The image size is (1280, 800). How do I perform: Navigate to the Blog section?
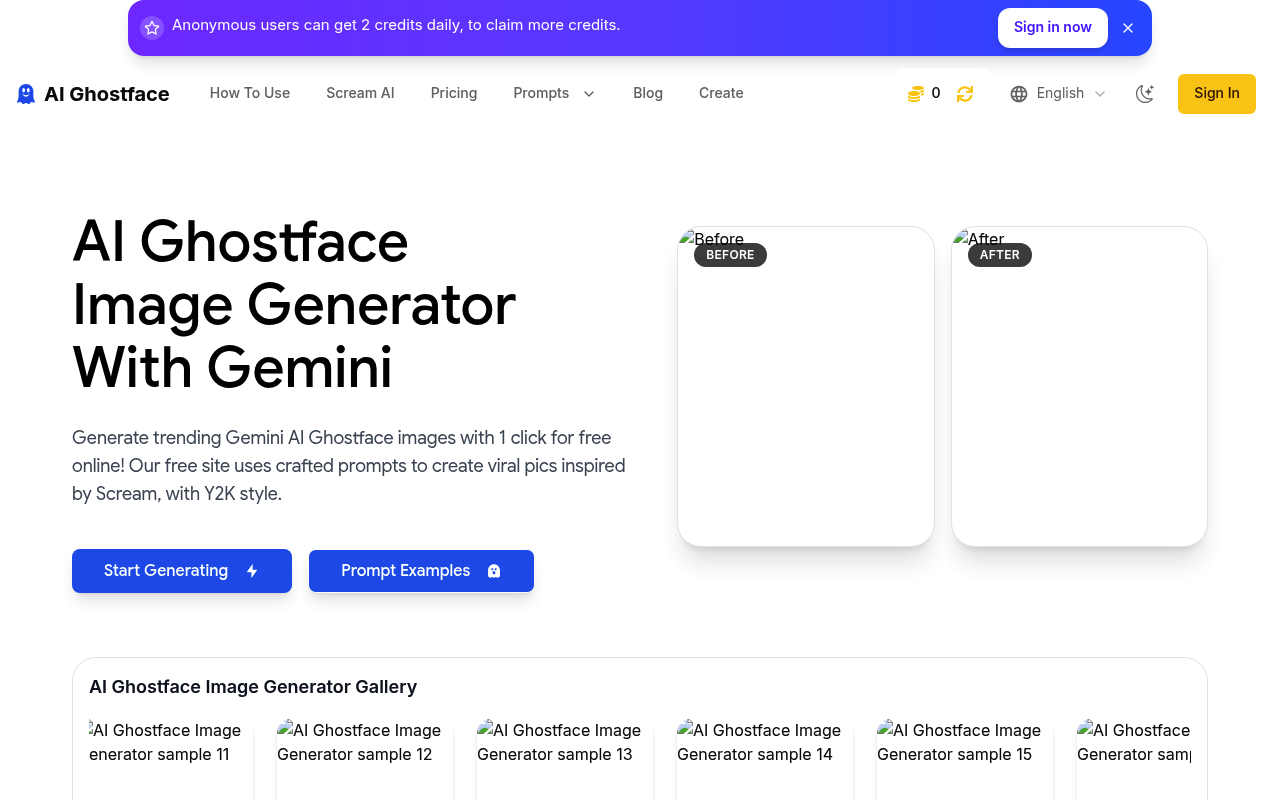pos(648,93)
